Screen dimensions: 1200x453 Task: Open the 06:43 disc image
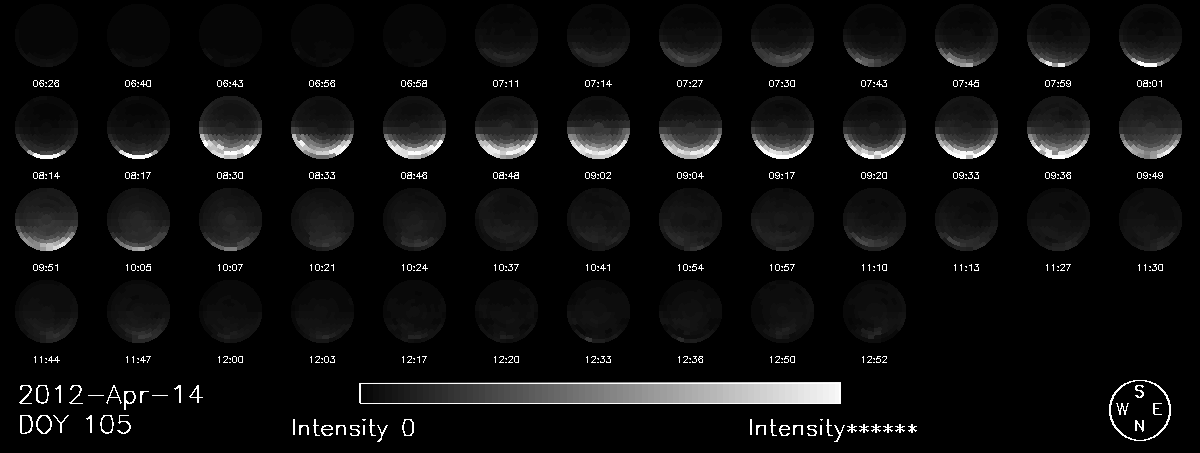pyautogui.click(x=231, y=37)
